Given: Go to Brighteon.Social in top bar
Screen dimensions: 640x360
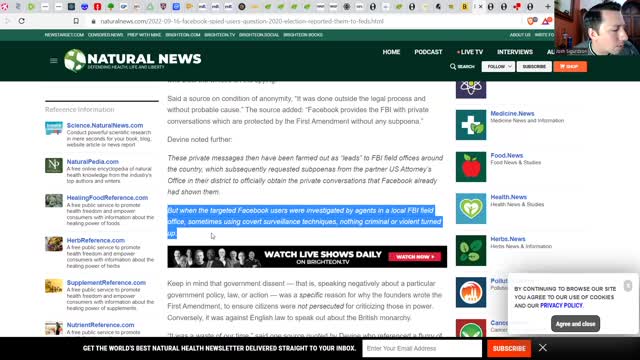Looking at the screenshot, I should [x=259, y=35].
